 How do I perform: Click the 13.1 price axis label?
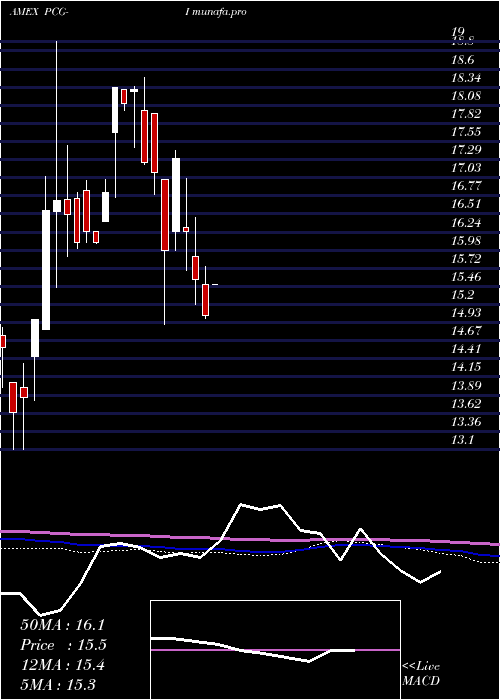pos(462,440)
